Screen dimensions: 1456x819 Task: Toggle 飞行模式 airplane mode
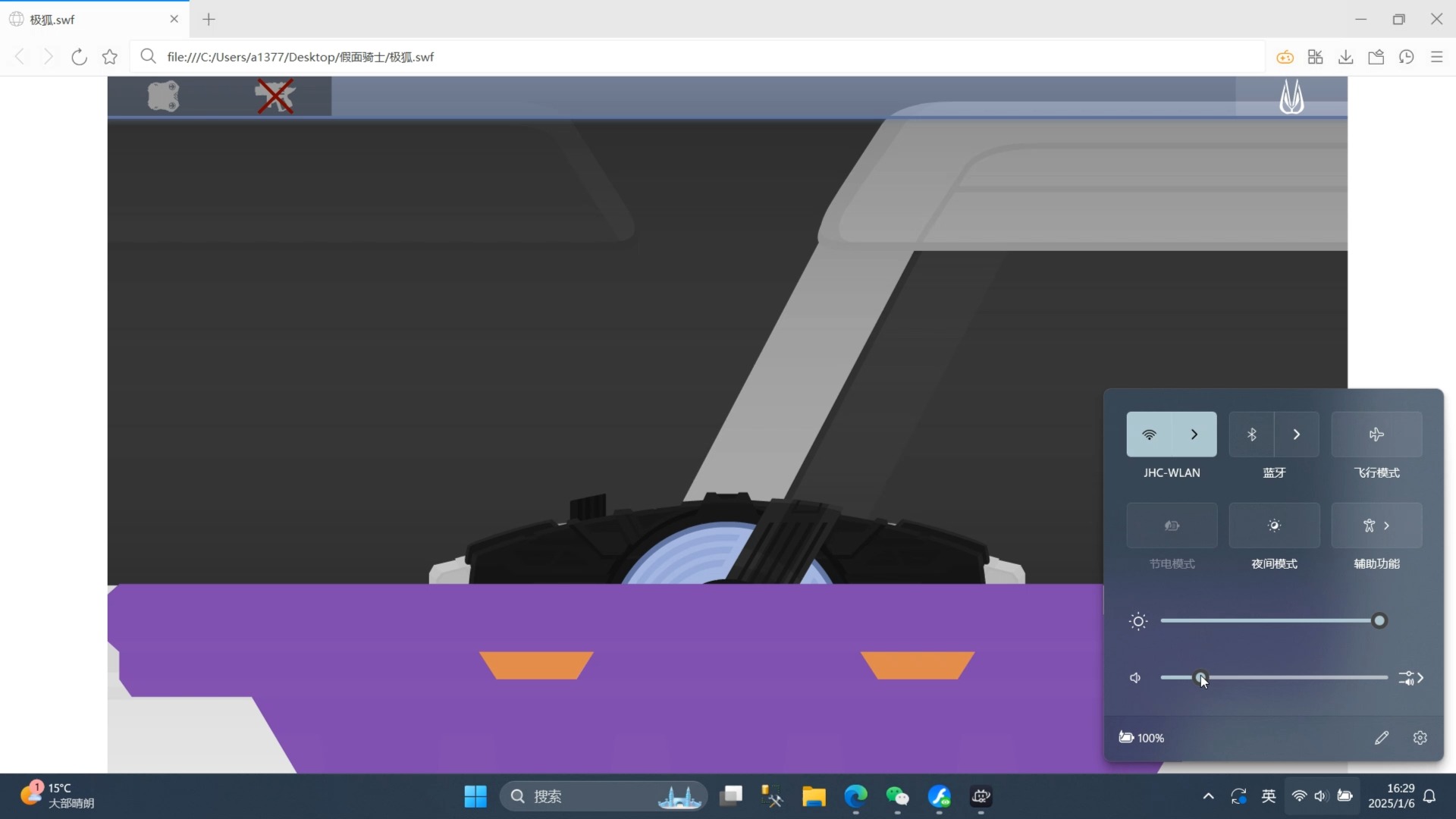tap(1377, 435)
